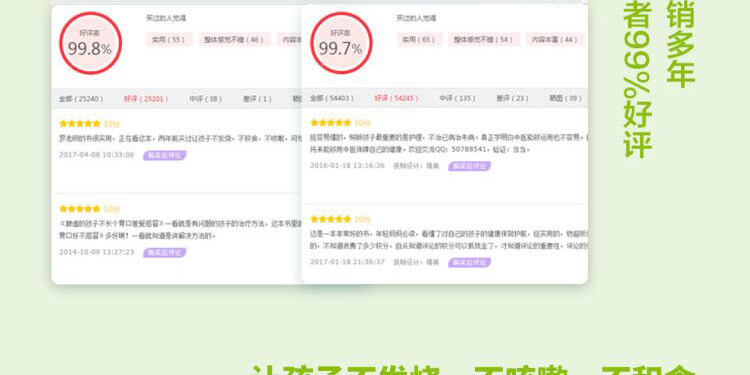This screenshot has height=375, width=750.
Task: Click timestamp 2017-01-18 21:36:37
Action: point(347,263)
